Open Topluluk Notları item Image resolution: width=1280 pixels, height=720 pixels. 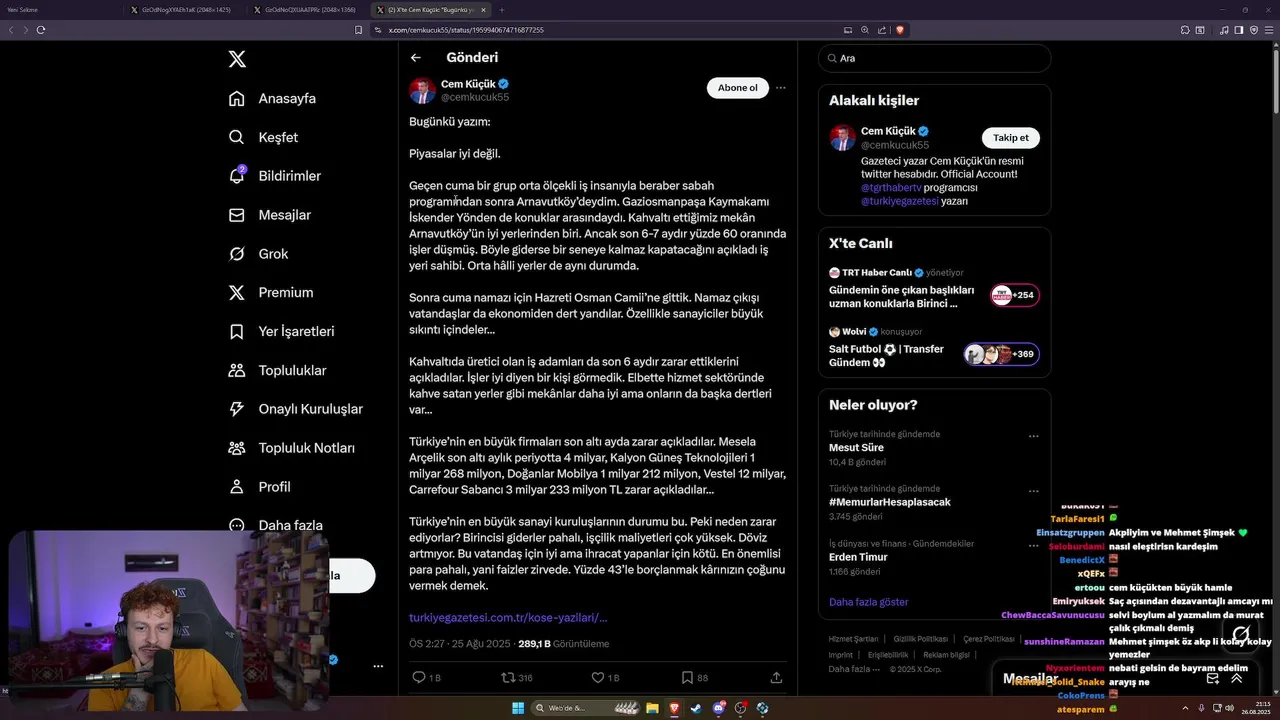click(291, 448)
